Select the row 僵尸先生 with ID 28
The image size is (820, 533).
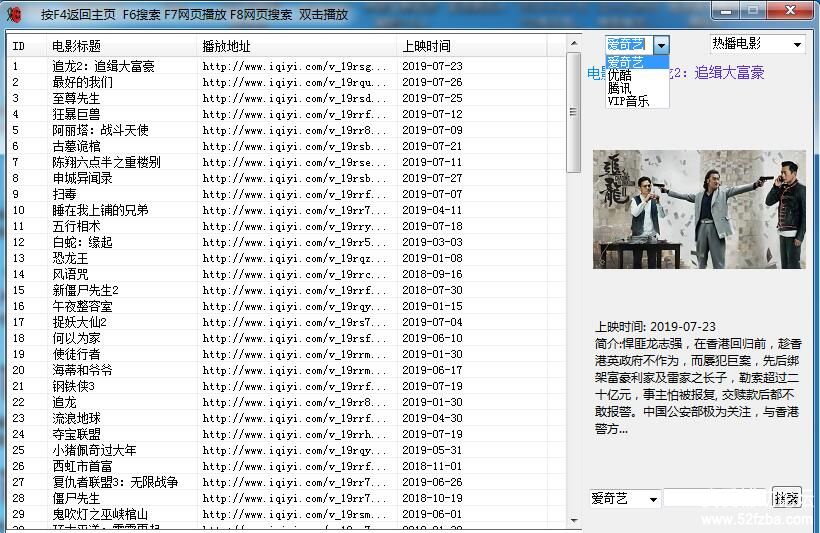287,498
